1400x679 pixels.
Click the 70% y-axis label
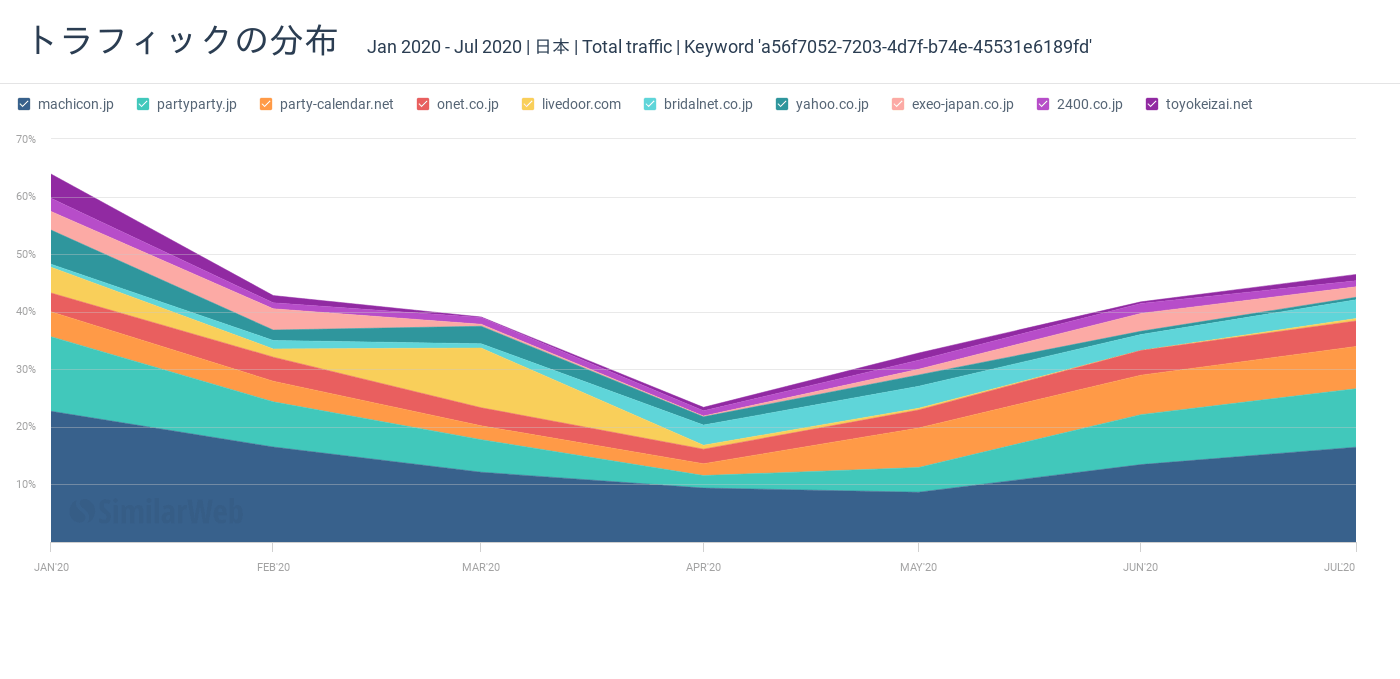pyautogui.click(x=26, y=139)
